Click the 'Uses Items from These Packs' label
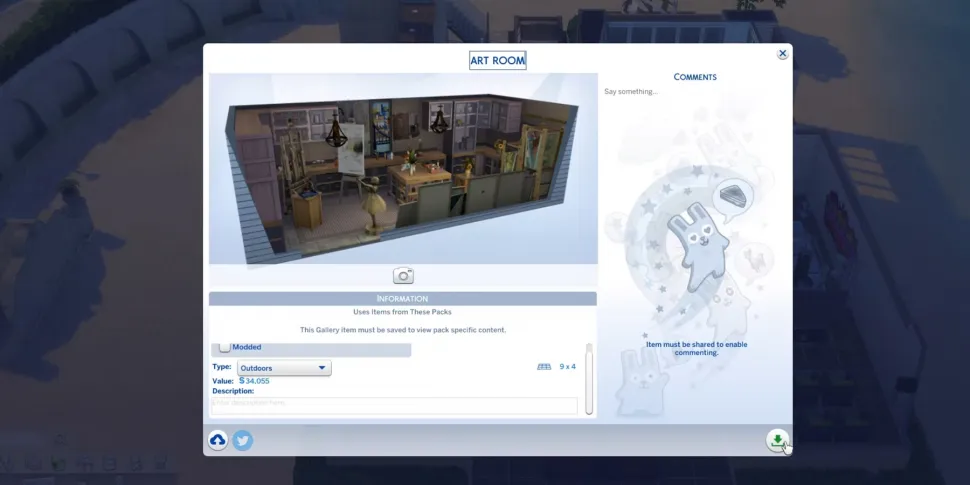Image resolution: width=970 pixels, height=485 pixels. point(402,313)
